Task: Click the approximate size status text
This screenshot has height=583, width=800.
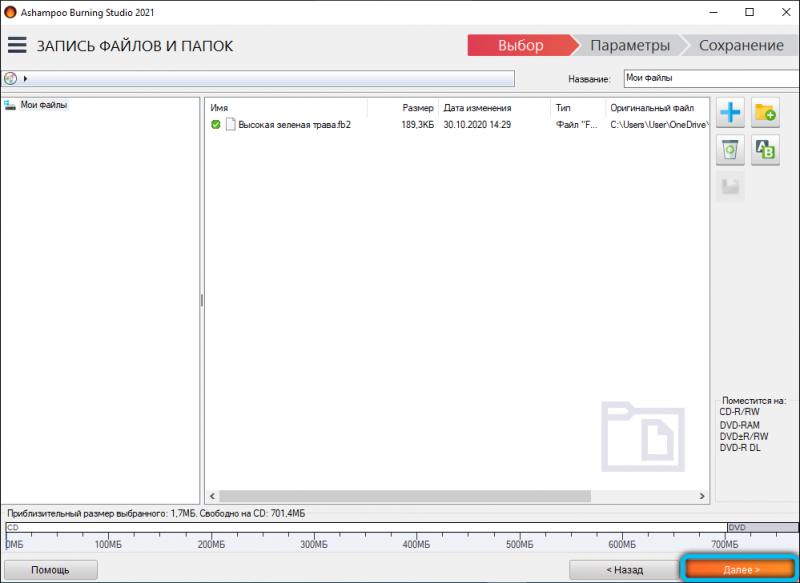Action: 156,513
